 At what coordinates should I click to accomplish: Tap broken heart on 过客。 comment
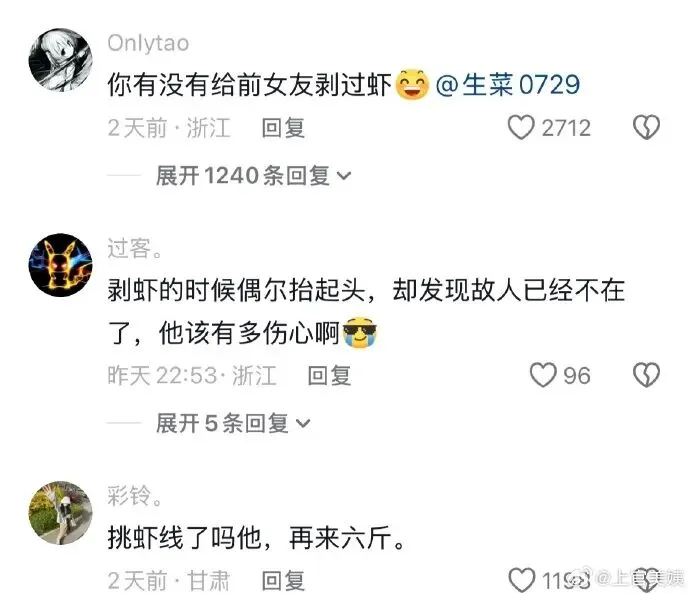(646, 375)
